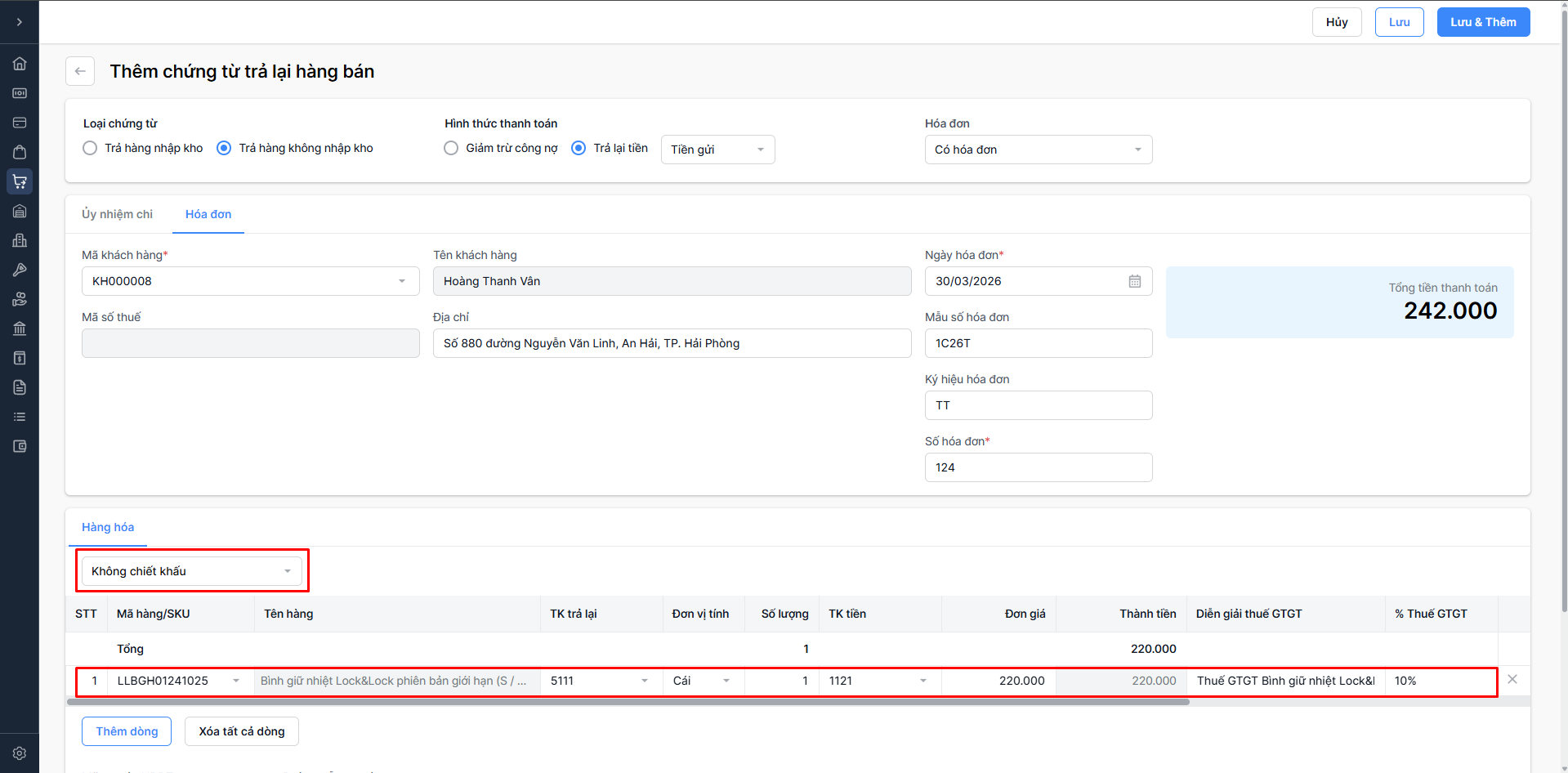Image resolution: width=1568 pixels, height=773 pixels.
Task: Click the 'Thêm dòng' button
Action: coord(127,731)
